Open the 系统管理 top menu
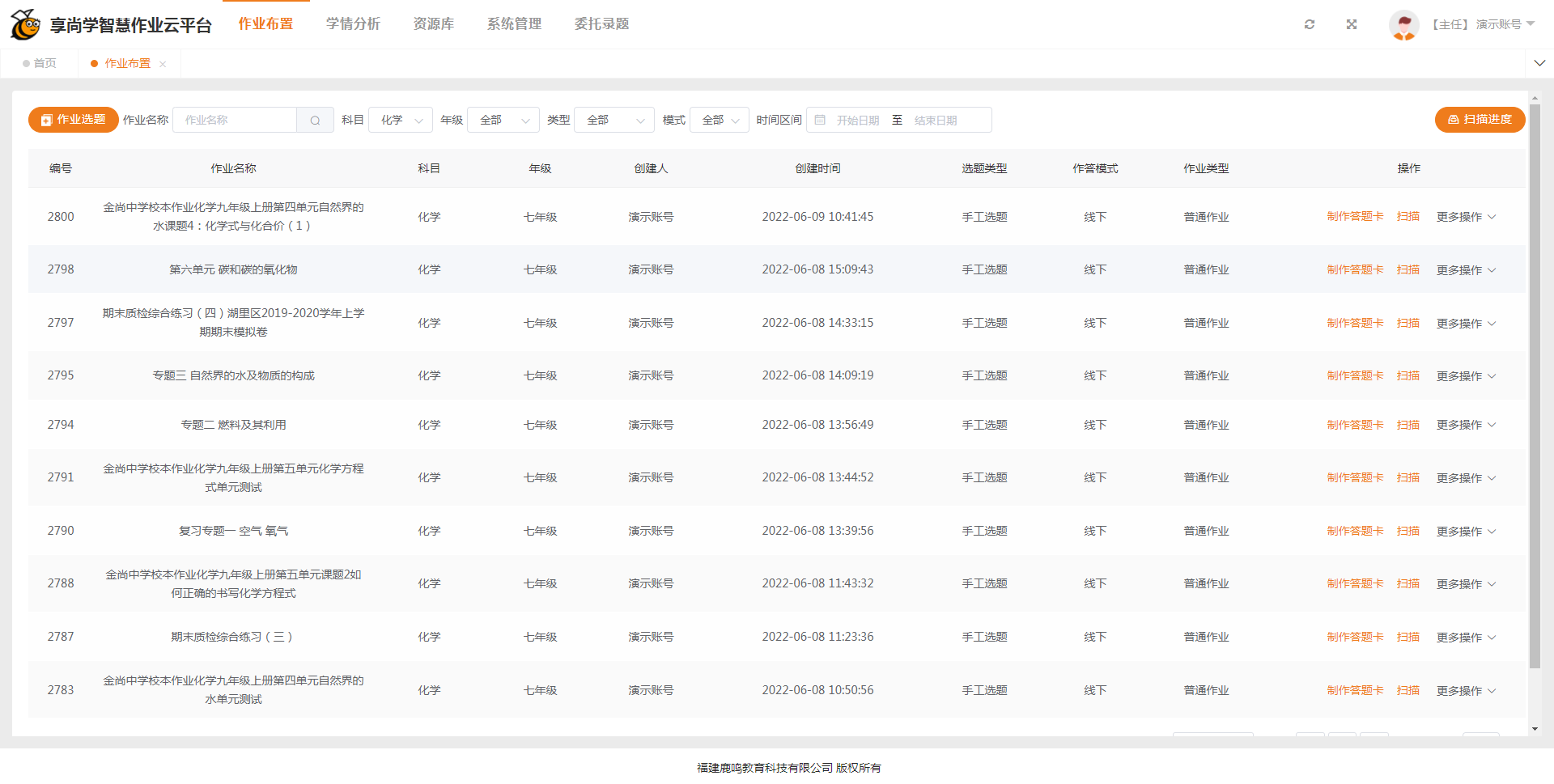This screenshot has width=1554, height=784. coord(514,24)
